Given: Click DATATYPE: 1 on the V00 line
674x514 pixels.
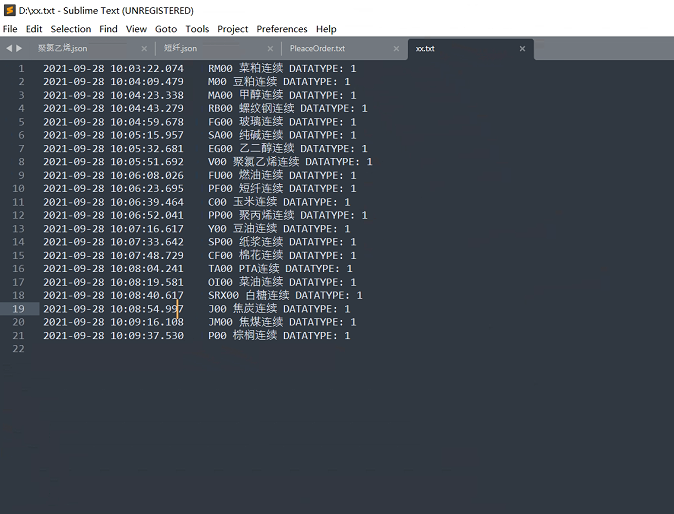Looking at the screenshot, I should click(x=339, y=162).
